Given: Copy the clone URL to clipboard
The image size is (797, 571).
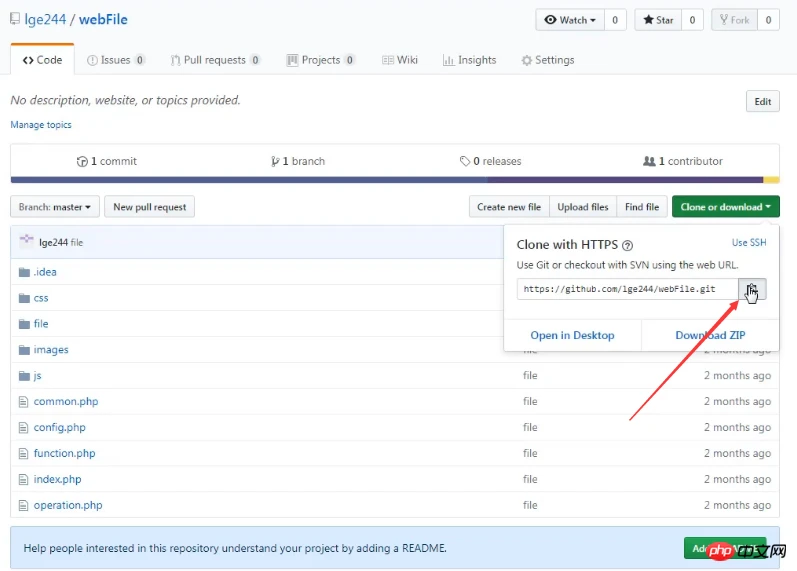Looking at the screenshot, I should (752, 289).
